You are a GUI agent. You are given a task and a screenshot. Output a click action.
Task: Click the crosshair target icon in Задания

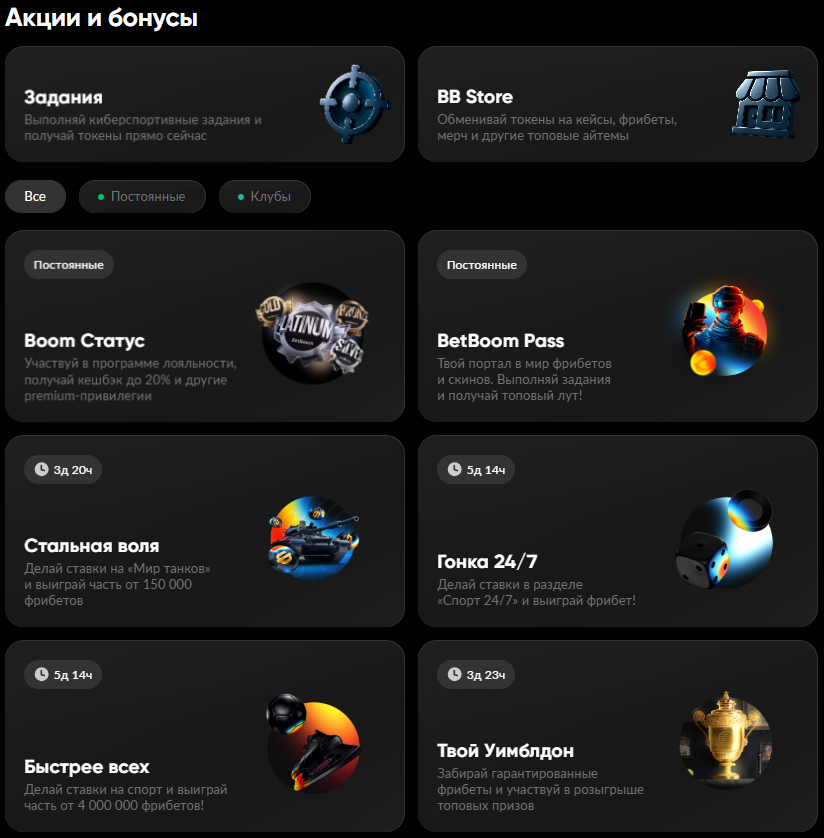tap(354, 104)
